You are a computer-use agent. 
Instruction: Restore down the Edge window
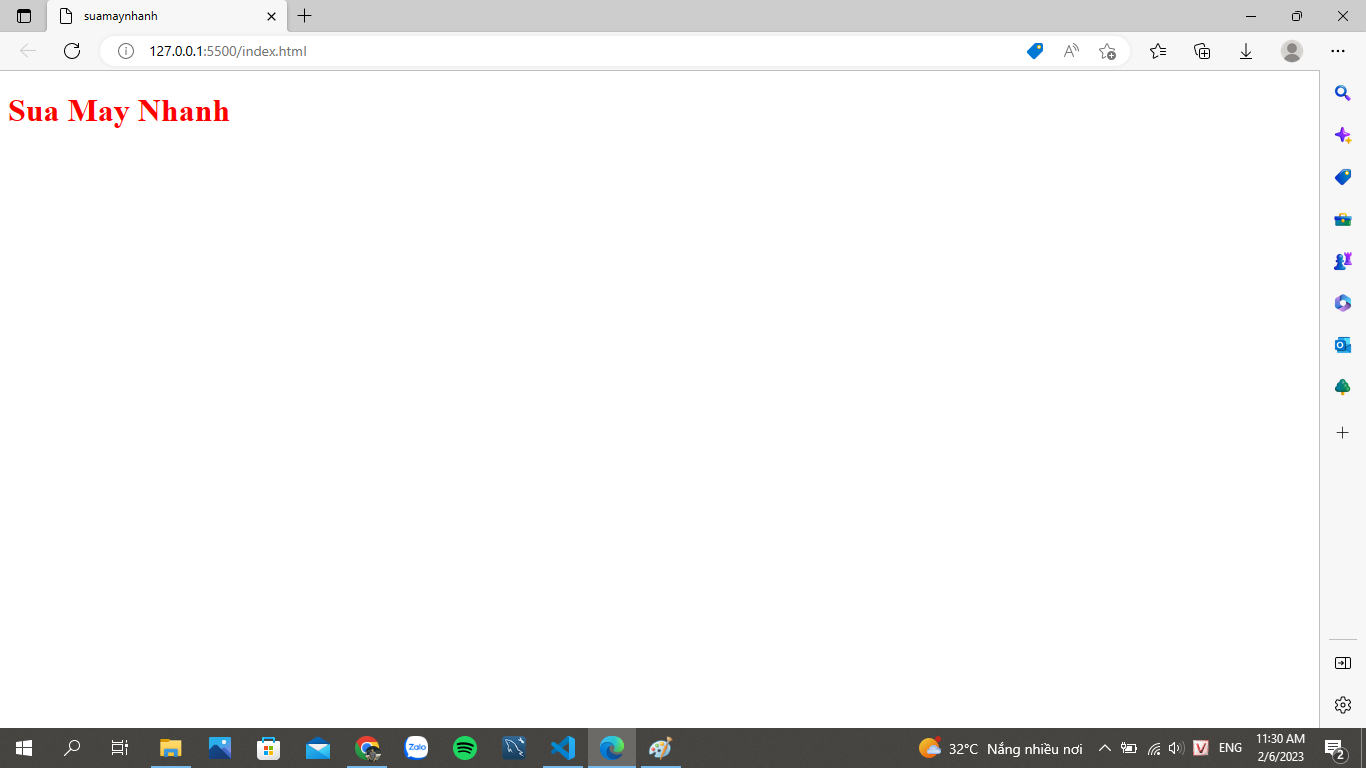1297,16
